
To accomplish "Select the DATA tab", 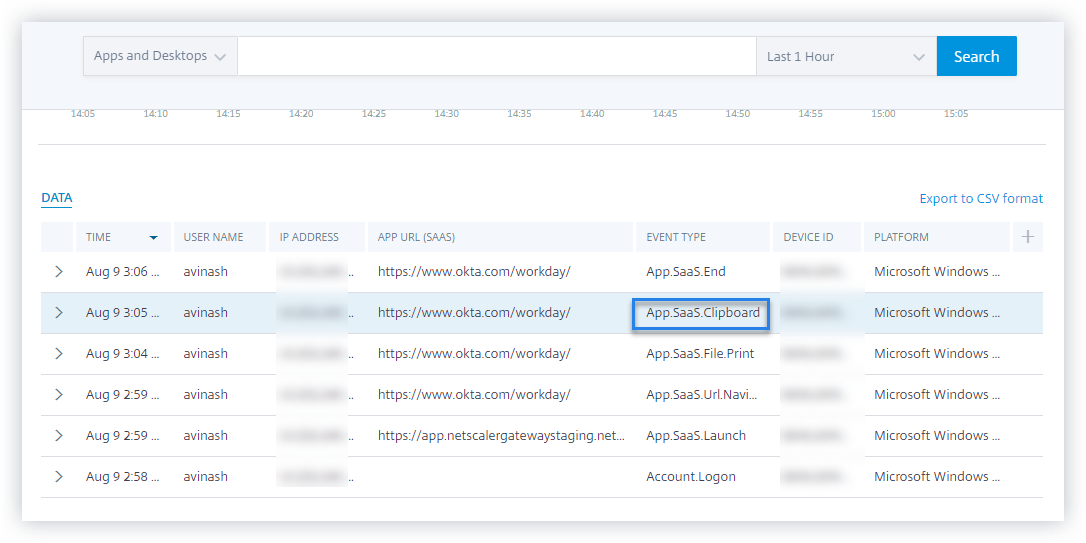I will coord(57,198).
